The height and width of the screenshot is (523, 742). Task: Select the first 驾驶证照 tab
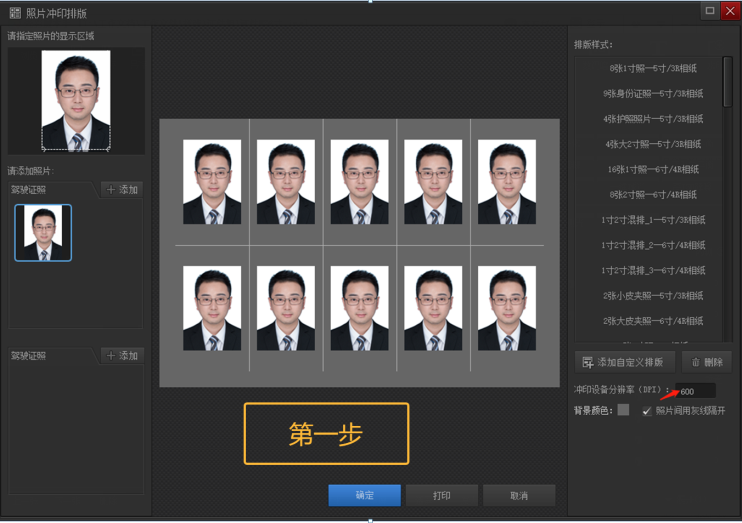tap(29, 190)
